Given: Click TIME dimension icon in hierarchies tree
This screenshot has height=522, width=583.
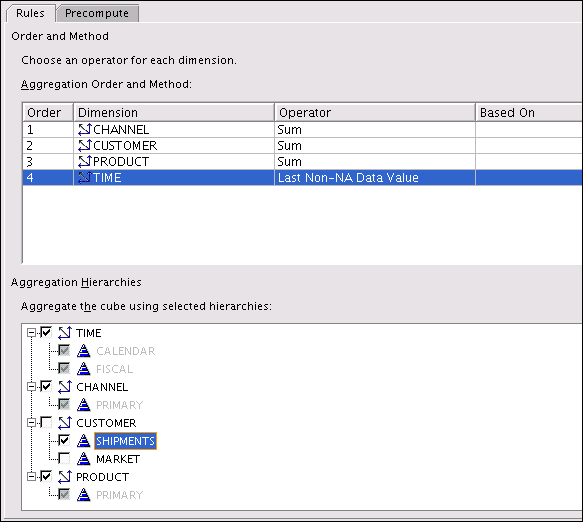Looking at the screenshot, I should [65, 332].
